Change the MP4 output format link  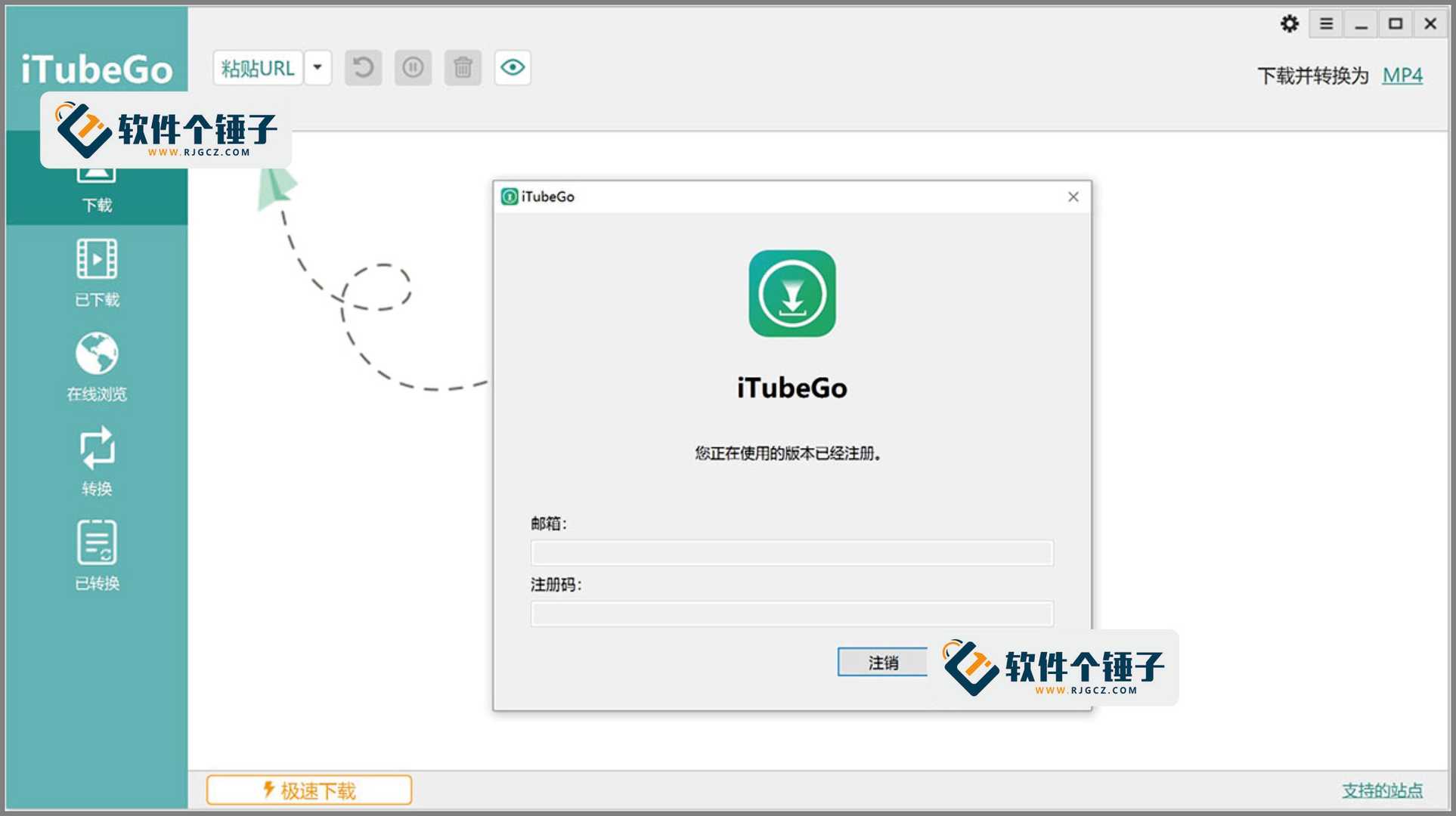[1402, 76]
